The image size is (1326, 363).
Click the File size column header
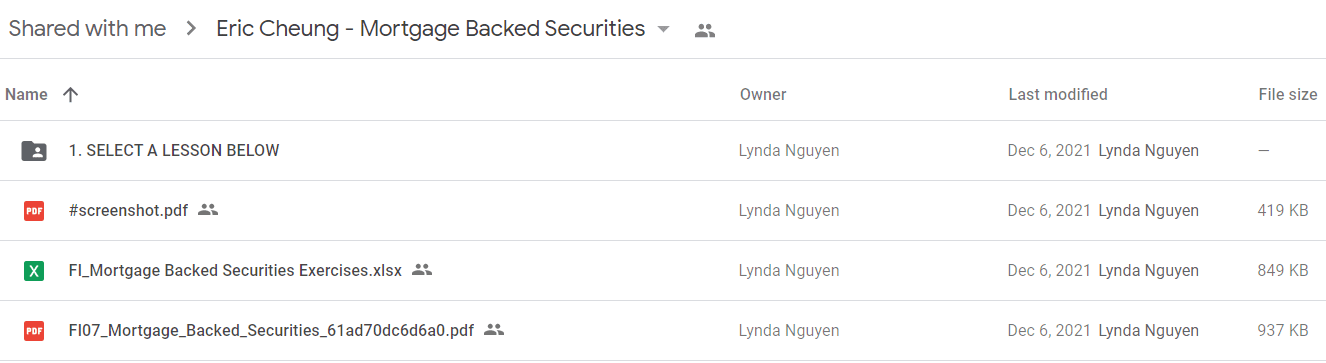coord(1288,95)
